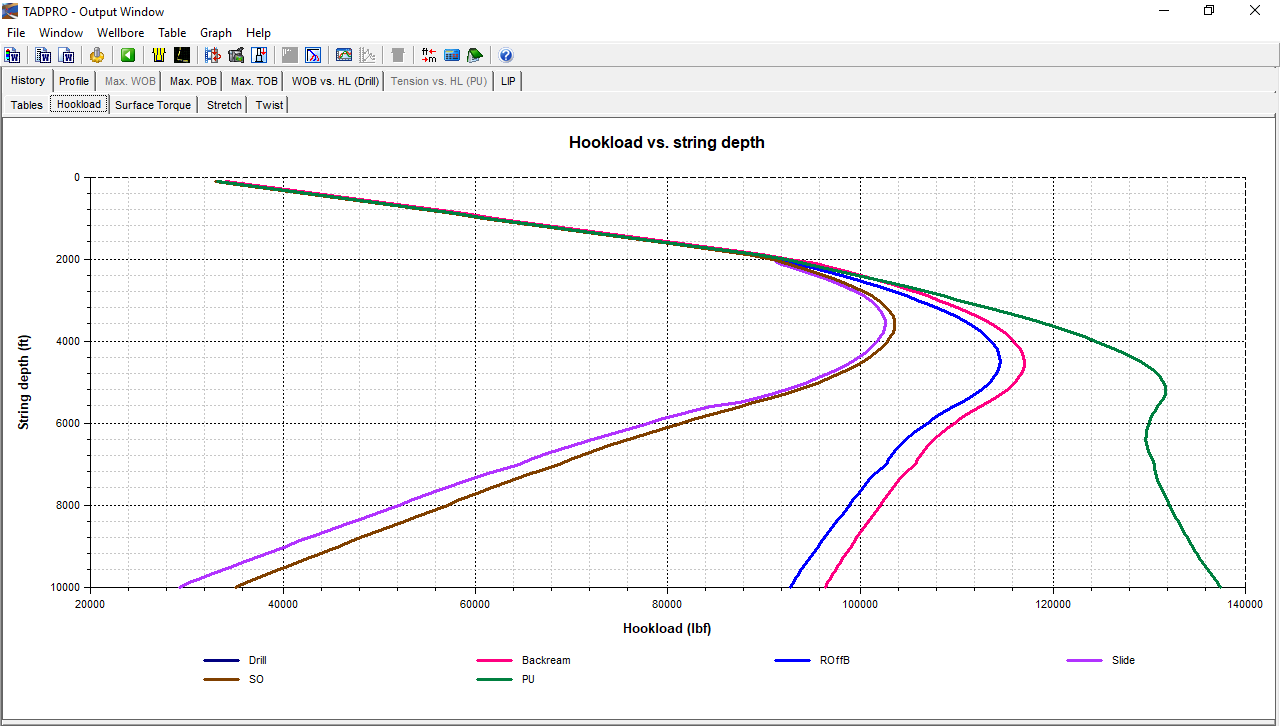Image resolution: width=1280 pixels, height=726 pixels.
Task: Switch to the Profile tab
Action: coord(74,81)
